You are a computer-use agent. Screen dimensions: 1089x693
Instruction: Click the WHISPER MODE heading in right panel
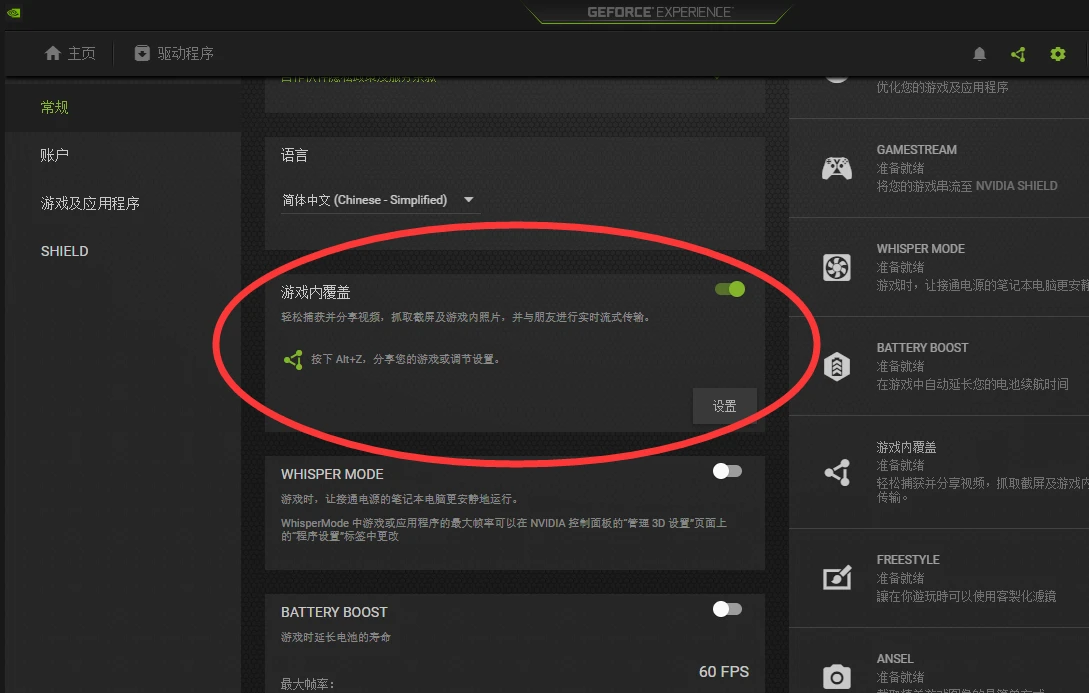coord(920,249)
